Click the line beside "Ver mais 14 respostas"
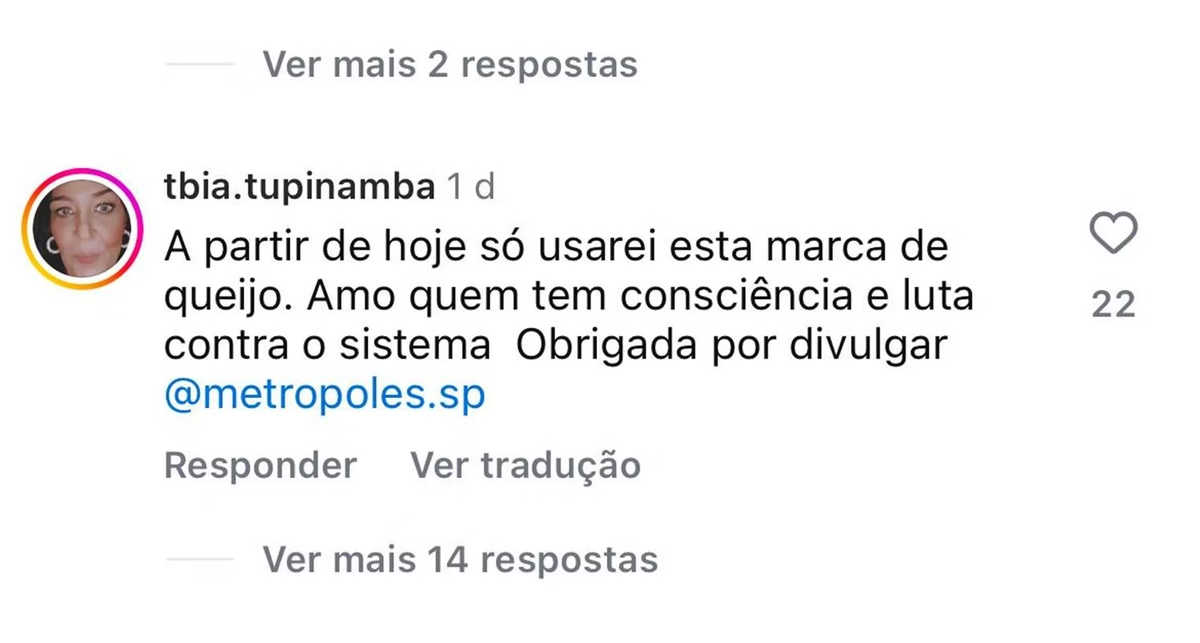The height and width of the screenshot is (643, 1200). pos(199,559)
